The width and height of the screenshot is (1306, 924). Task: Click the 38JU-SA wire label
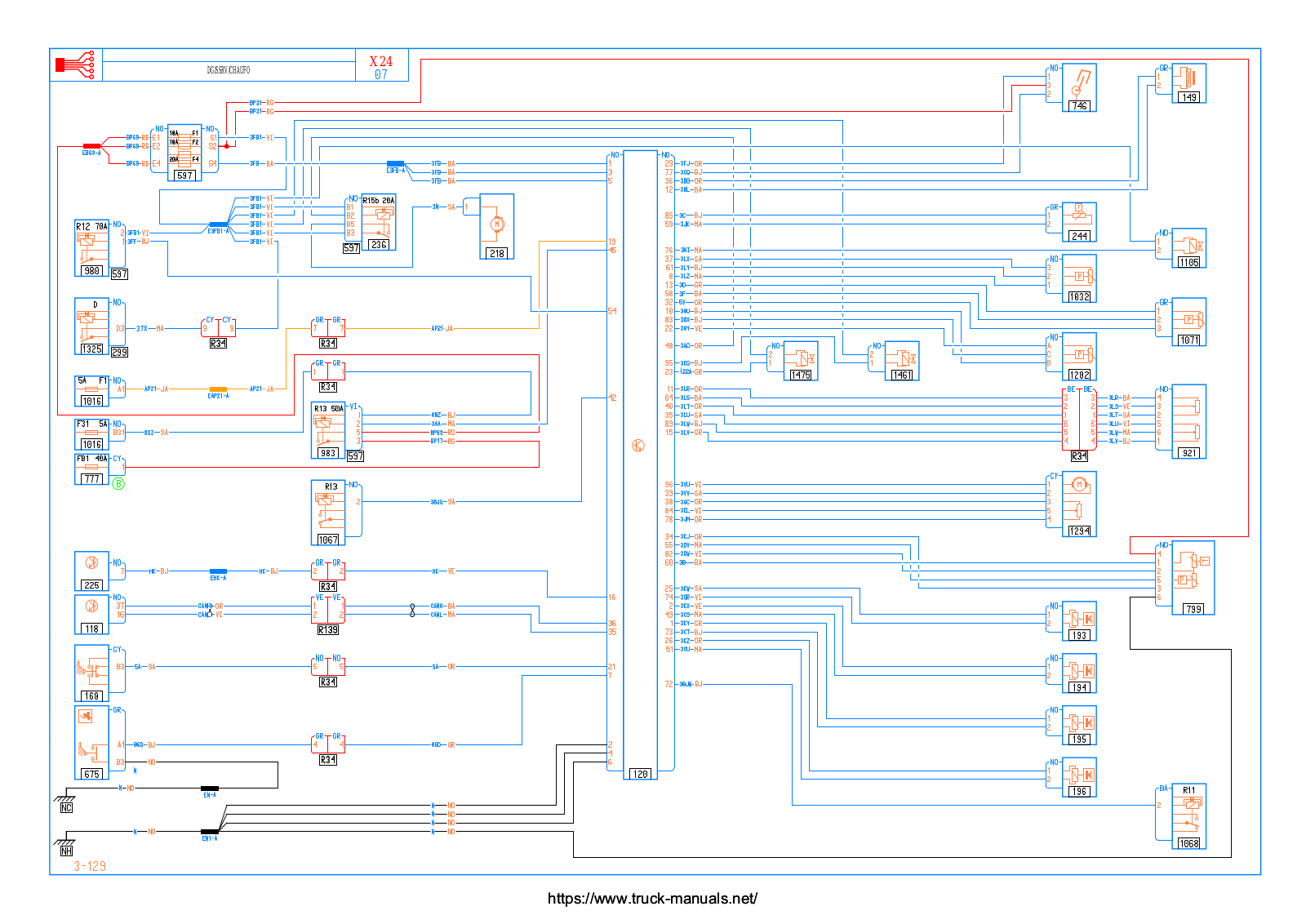[442, 502]
